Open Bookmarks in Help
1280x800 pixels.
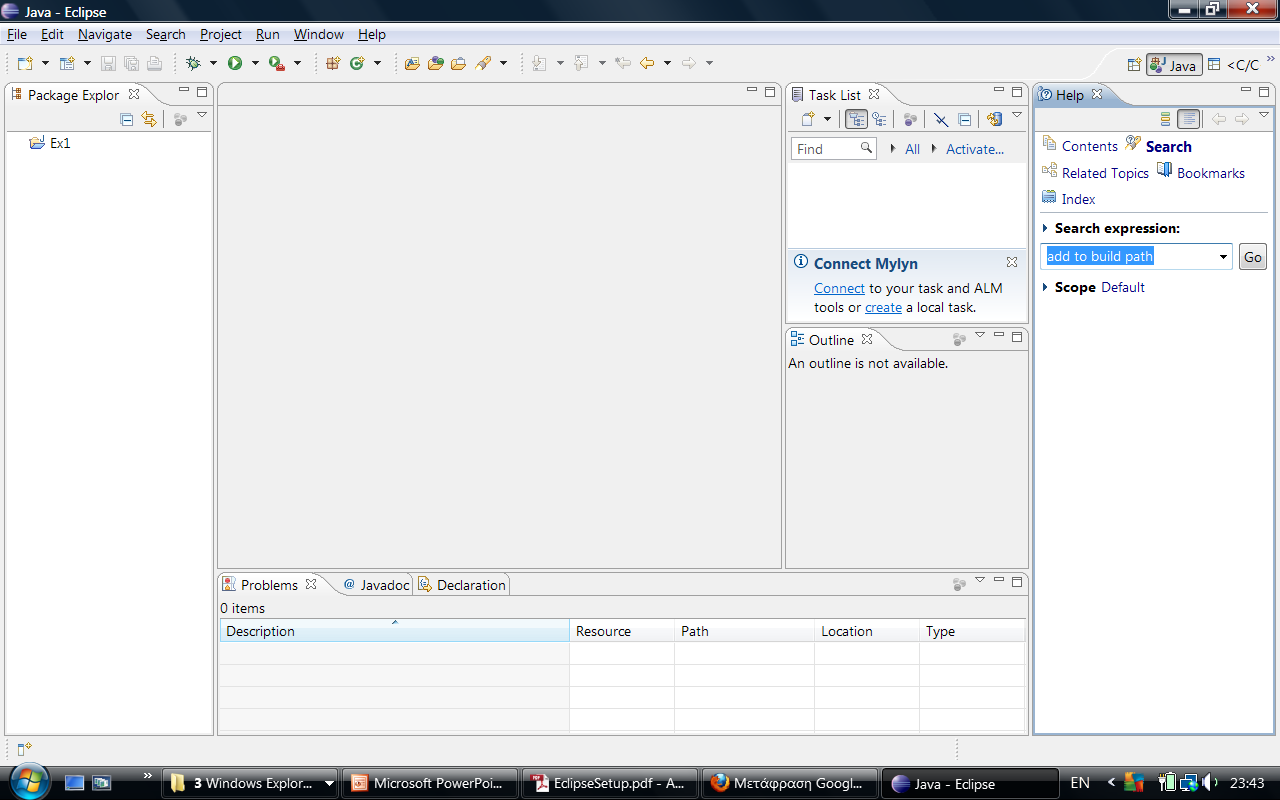coord(1211,173)
